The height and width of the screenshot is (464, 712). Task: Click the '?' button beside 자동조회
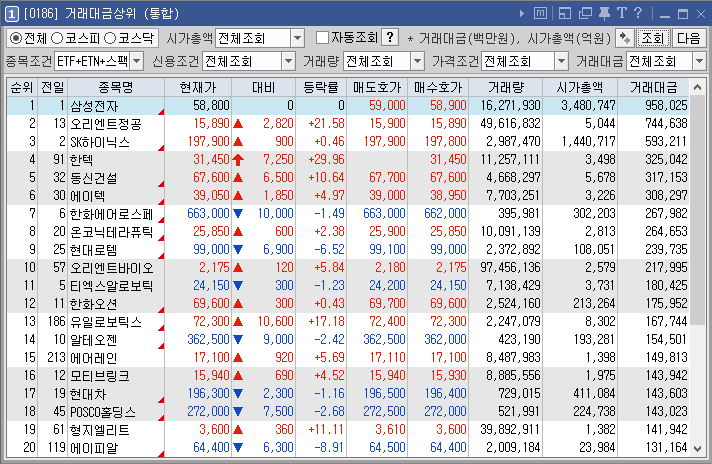click(x=390, y=37)
